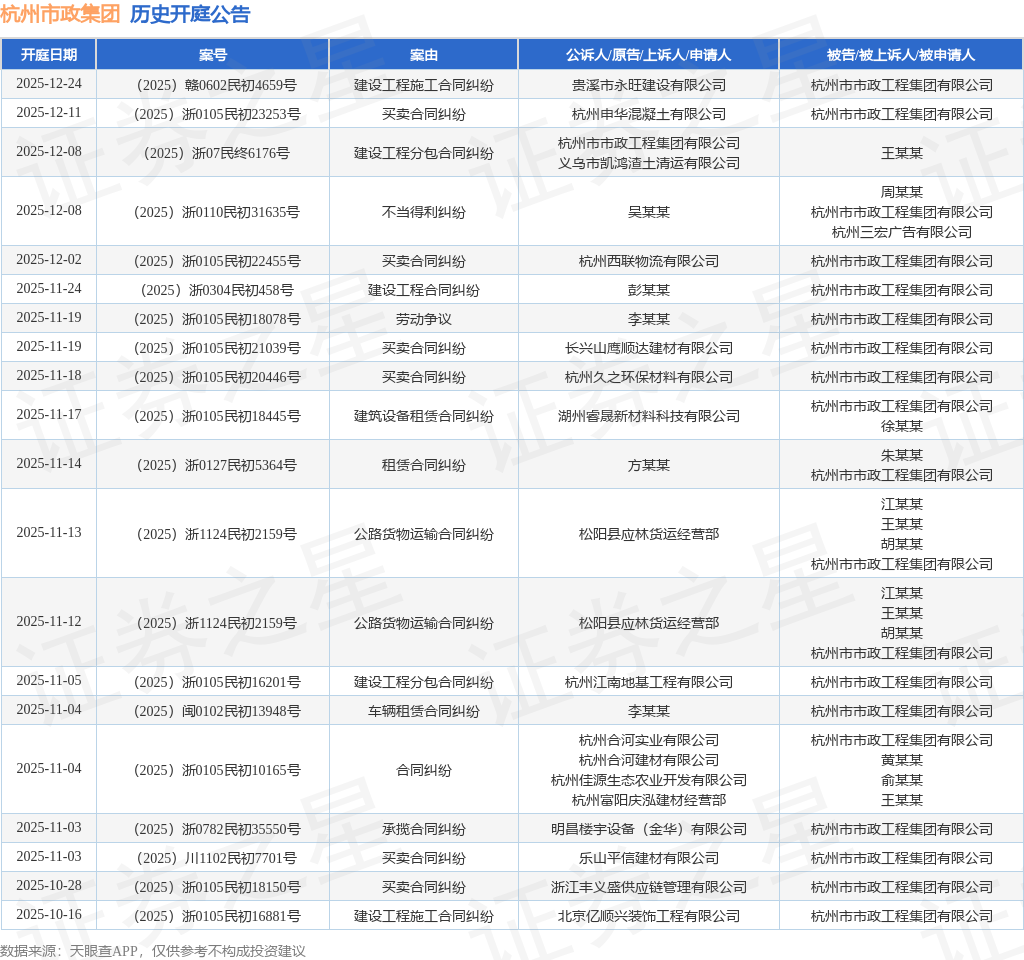Click plaintiff 明昌楼宇设备（金华）有限公司
Image resolution: width=1024 pixels, height=960 pixels.
[x=648, y=829]
